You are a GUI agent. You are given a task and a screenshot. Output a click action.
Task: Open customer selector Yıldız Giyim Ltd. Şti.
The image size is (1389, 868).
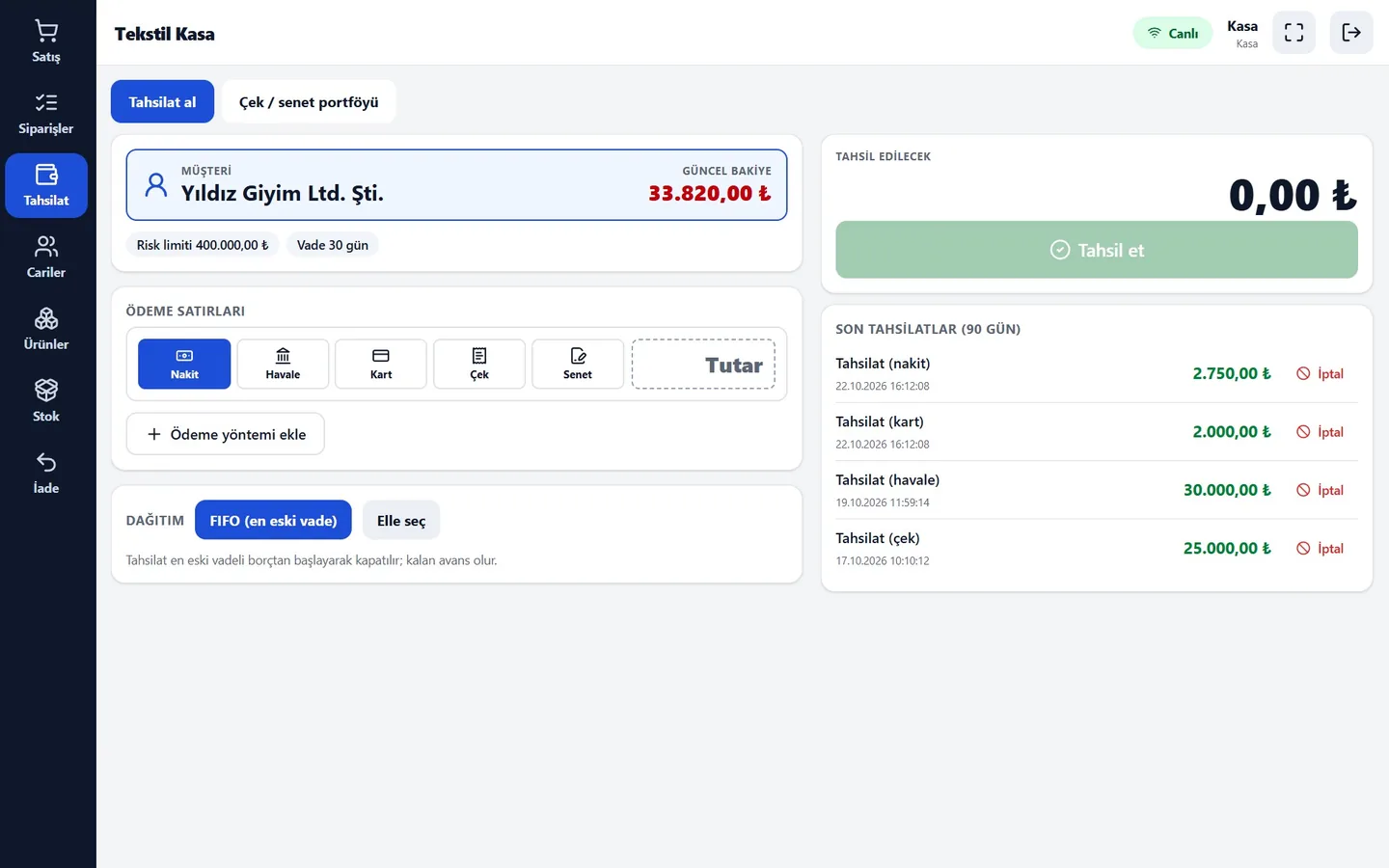tap(456, 184)
